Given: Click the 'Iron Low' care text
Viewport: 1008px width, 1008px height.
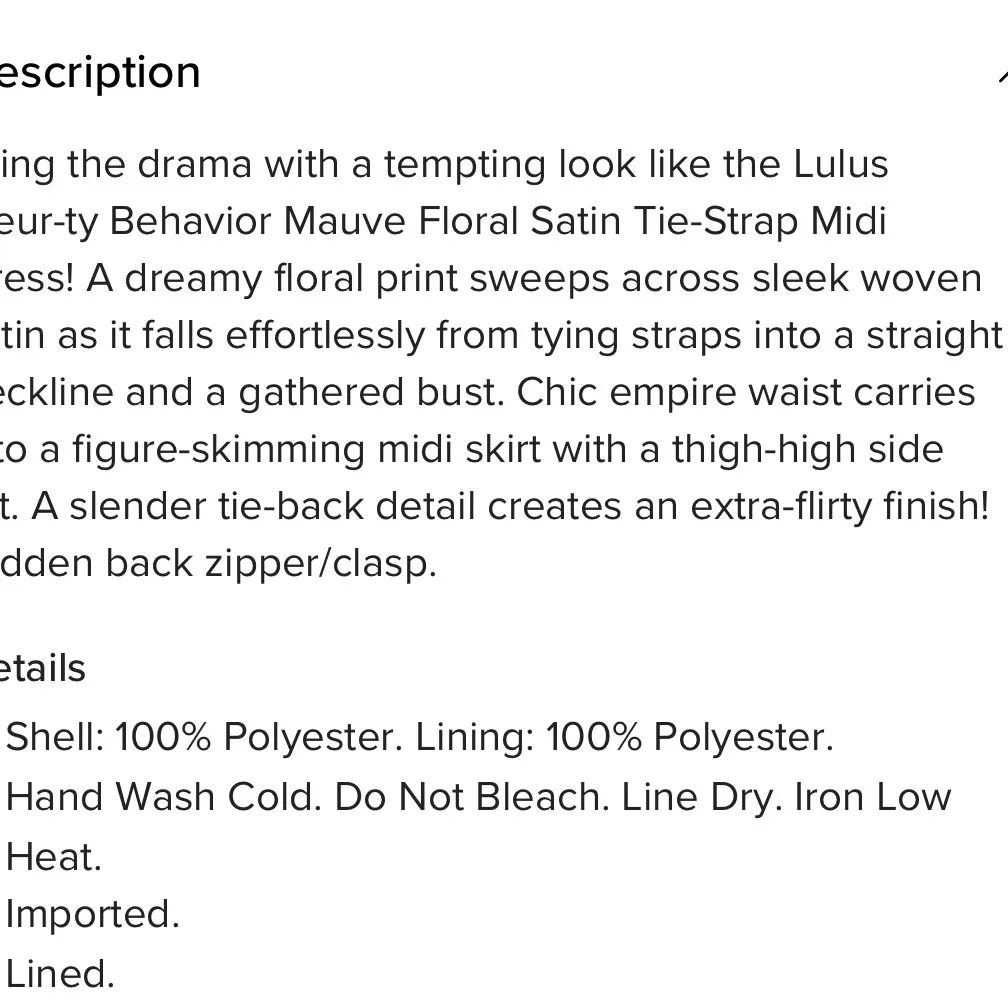Looking at the screenshot, I should click(872, 797).
